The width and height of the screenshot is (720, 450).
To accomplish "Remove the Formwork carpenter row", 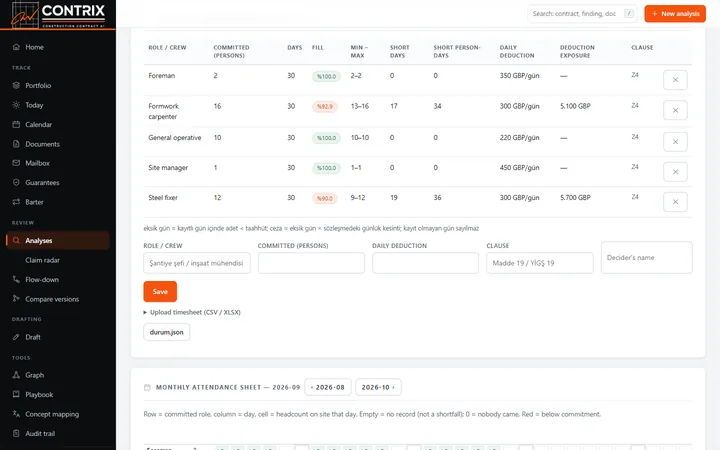I will [675, 110].
